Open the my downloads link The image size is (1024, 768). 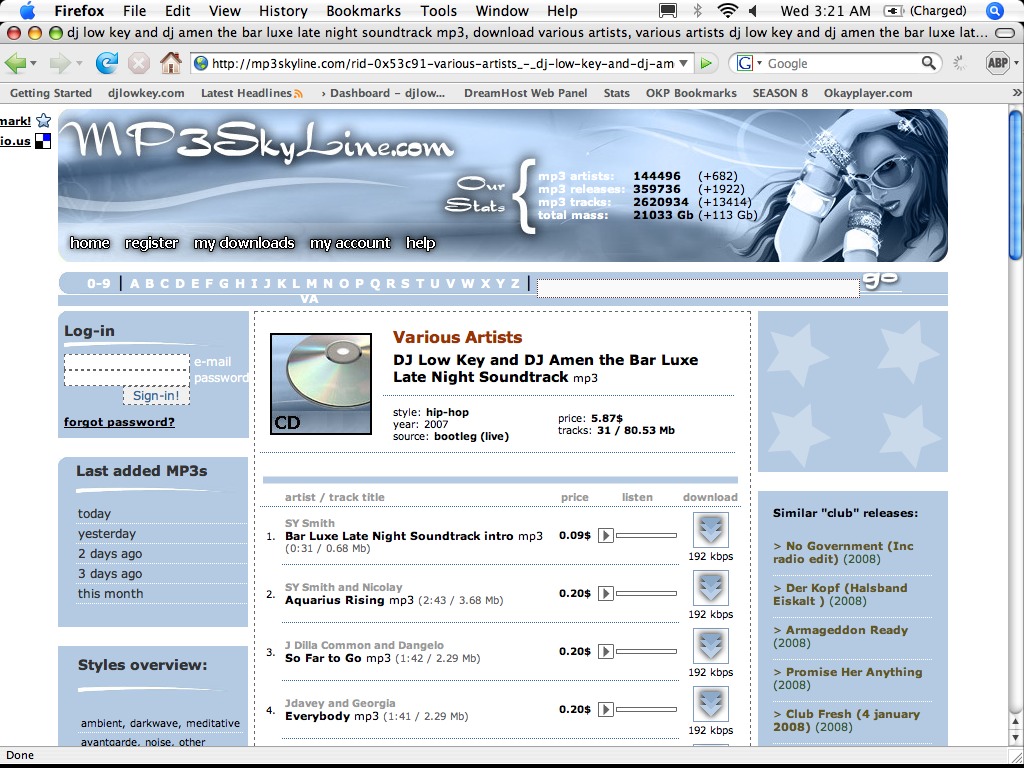click(244, 243)
